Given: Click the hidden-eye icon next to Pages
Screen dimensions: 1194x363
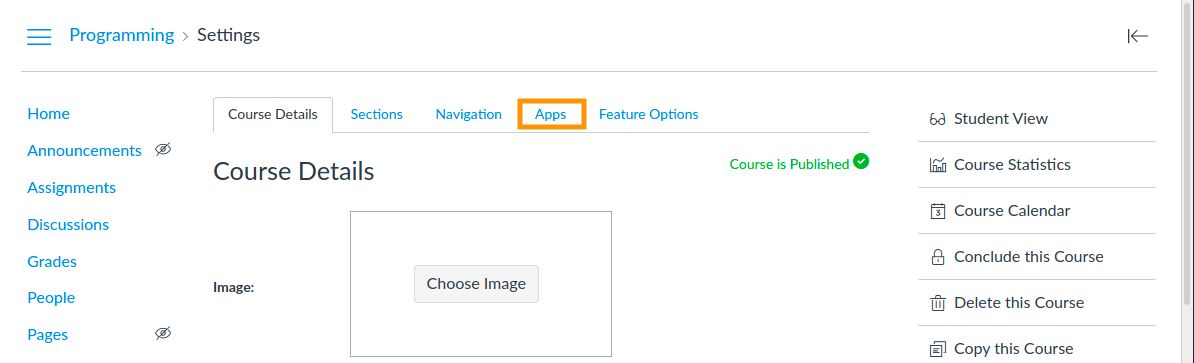Looking at the screenshot, I should (163, 333).
